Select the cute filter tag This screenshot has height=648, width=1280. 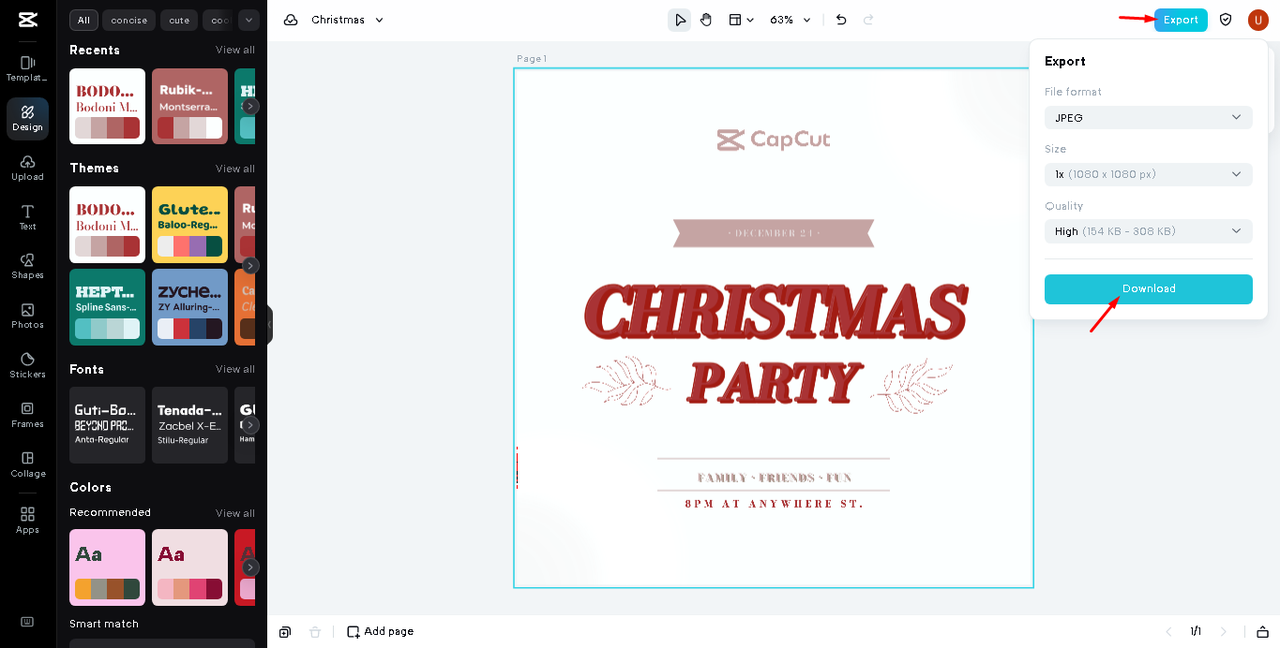179,20
